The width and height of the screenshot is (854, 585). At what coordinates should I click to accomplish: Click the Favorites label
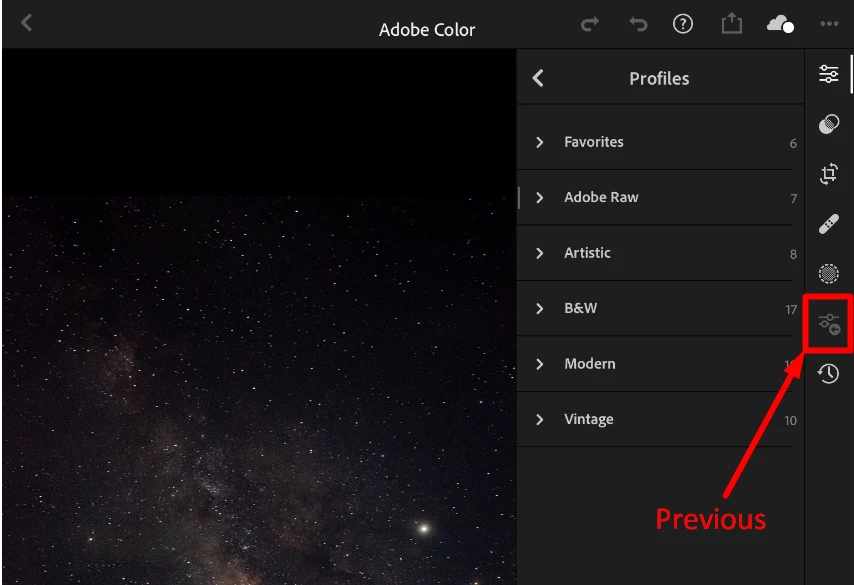[x=594, y=142]
